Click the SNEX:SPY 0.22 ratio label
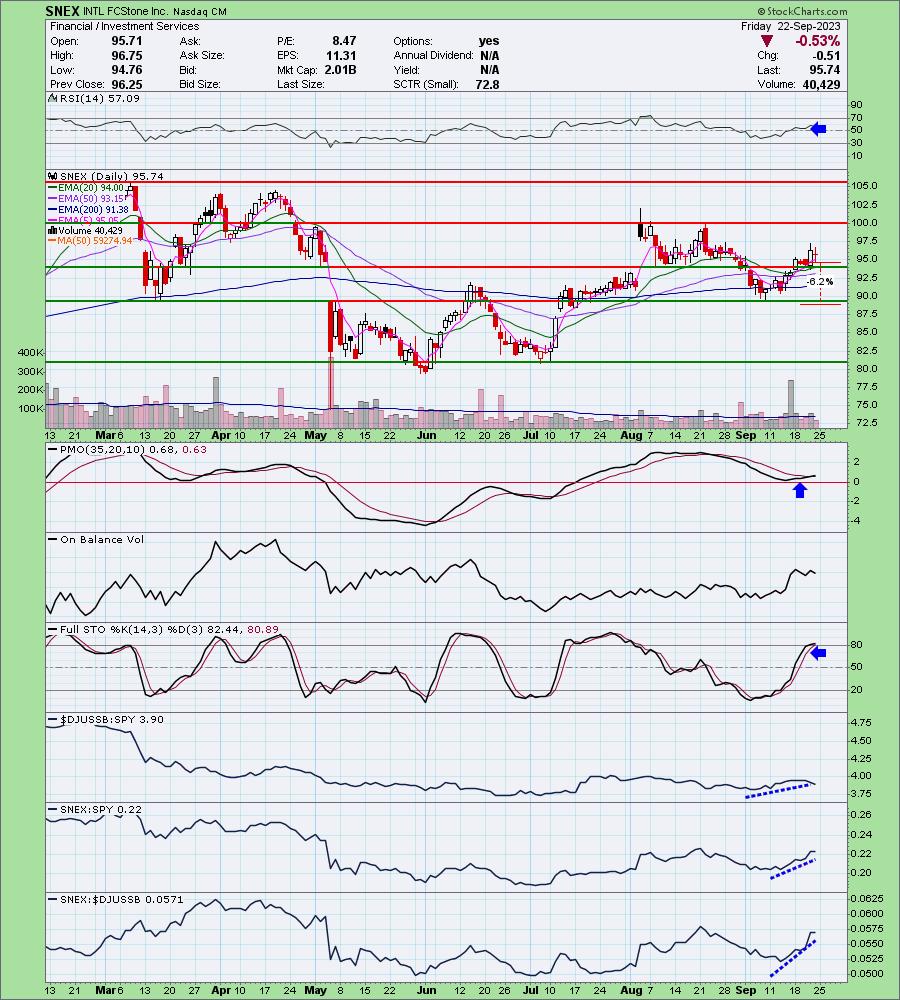This screenshot has width=900, height=1000. [x=96, y=809]
